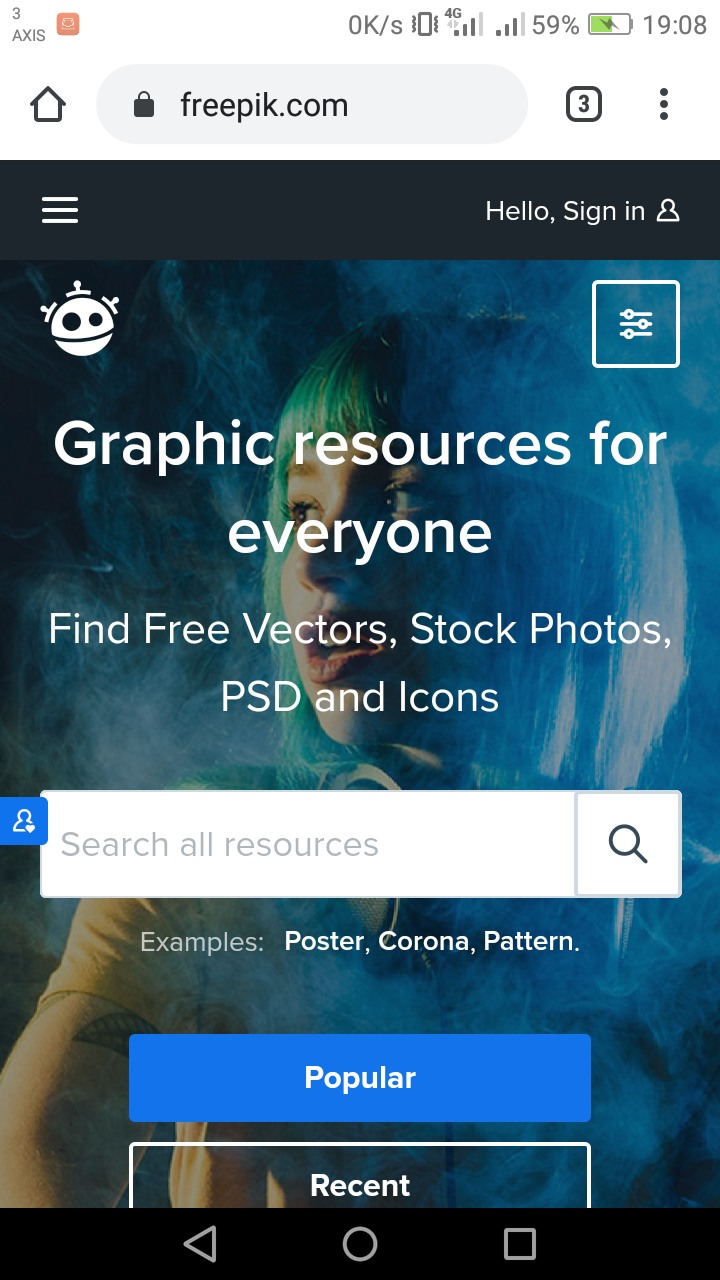Tap the Android back navigation button

[201, 1244]
